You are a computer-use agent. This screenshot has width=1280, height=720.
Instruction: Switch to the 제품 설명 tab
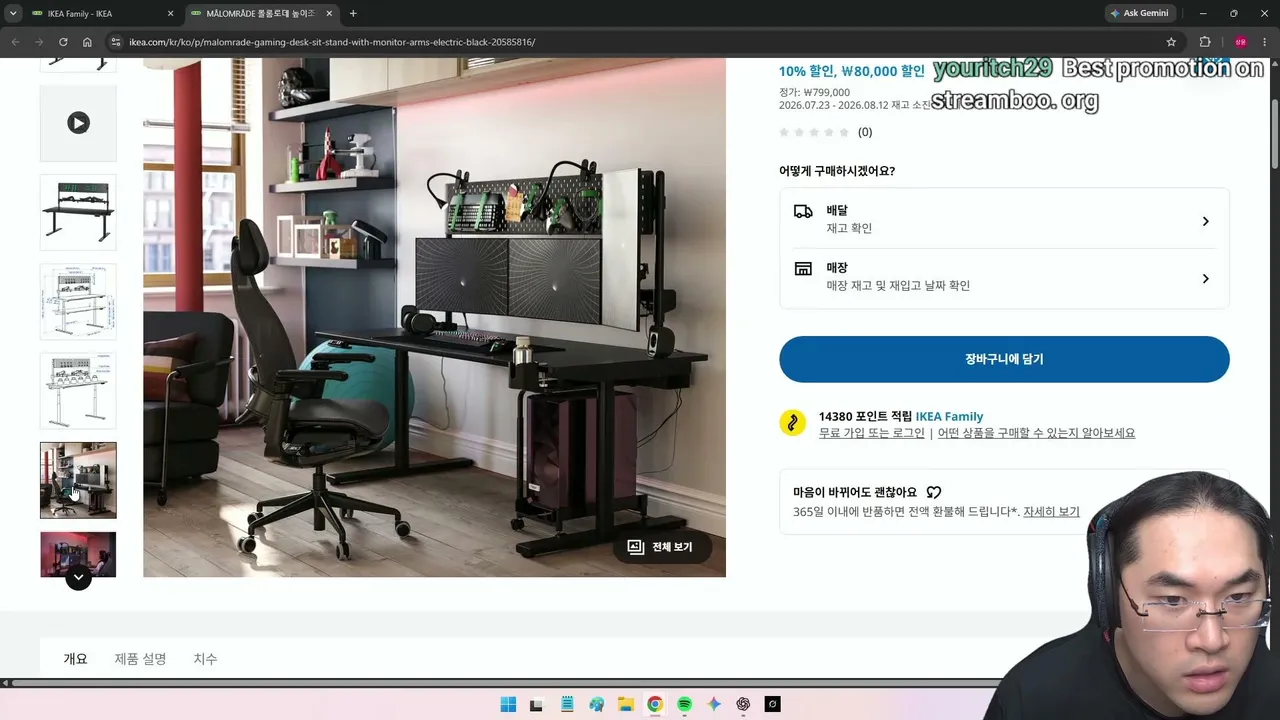140,659
